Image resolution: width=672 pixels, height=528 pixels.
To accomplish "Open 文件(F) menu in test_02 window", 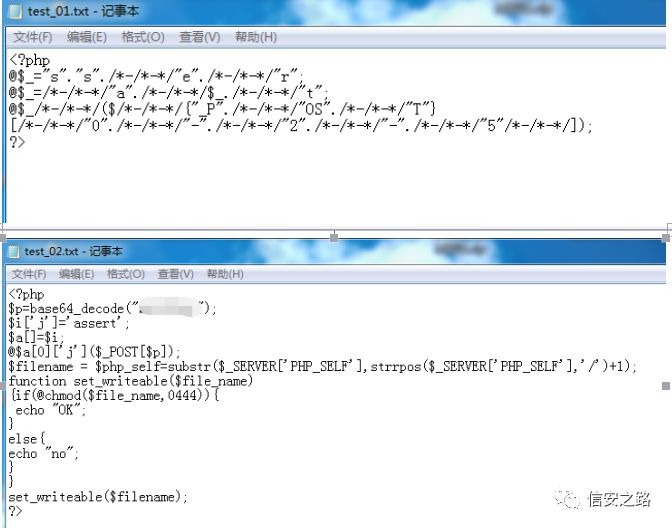I will click(x=29, y=274).
